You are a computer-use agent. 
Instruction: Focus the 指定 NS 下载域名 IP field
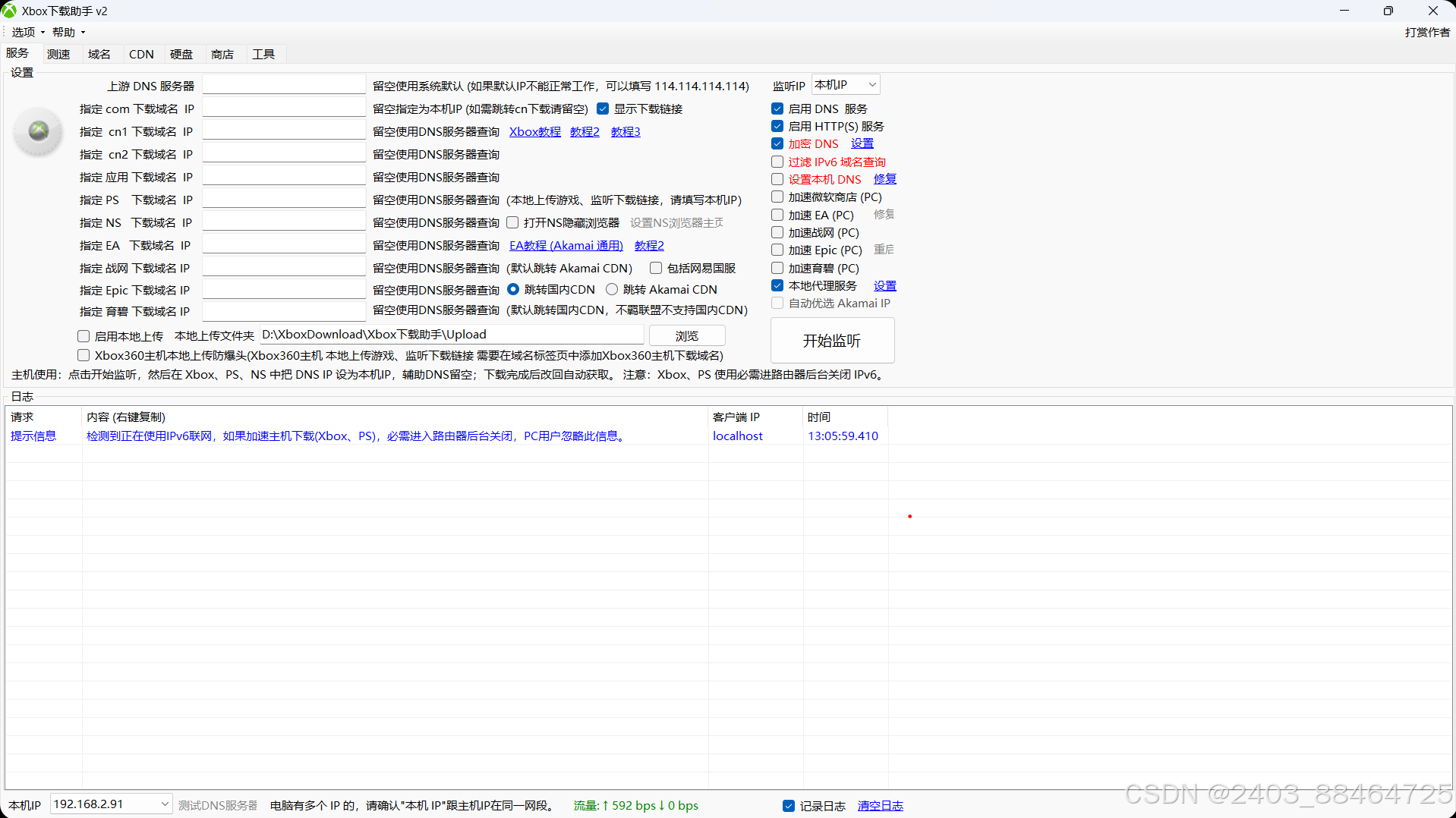pos(284,222)
